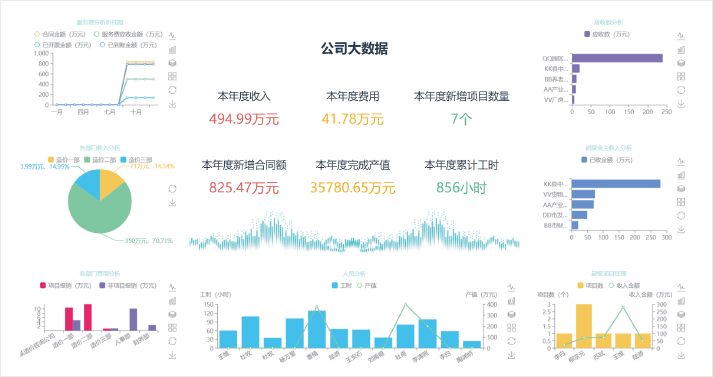Toggle 已开票金额 (万元) legend series
This screenshot has width=713, height=377.
[x=63, y=45]
